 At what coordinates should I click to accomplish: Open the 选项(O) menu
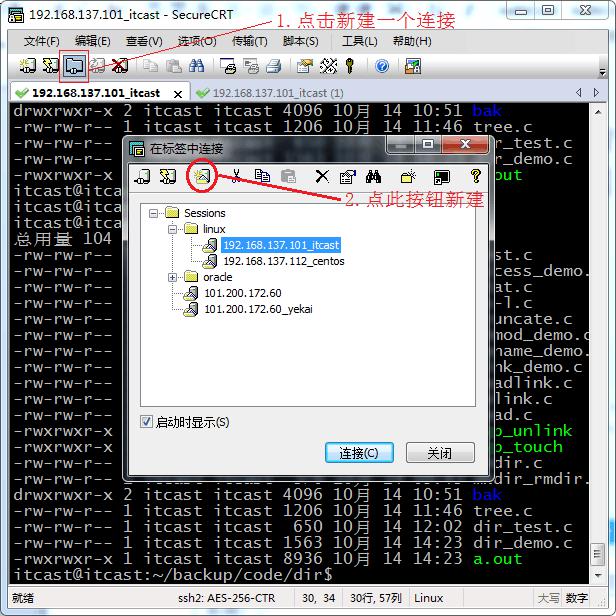click(197, 41)
